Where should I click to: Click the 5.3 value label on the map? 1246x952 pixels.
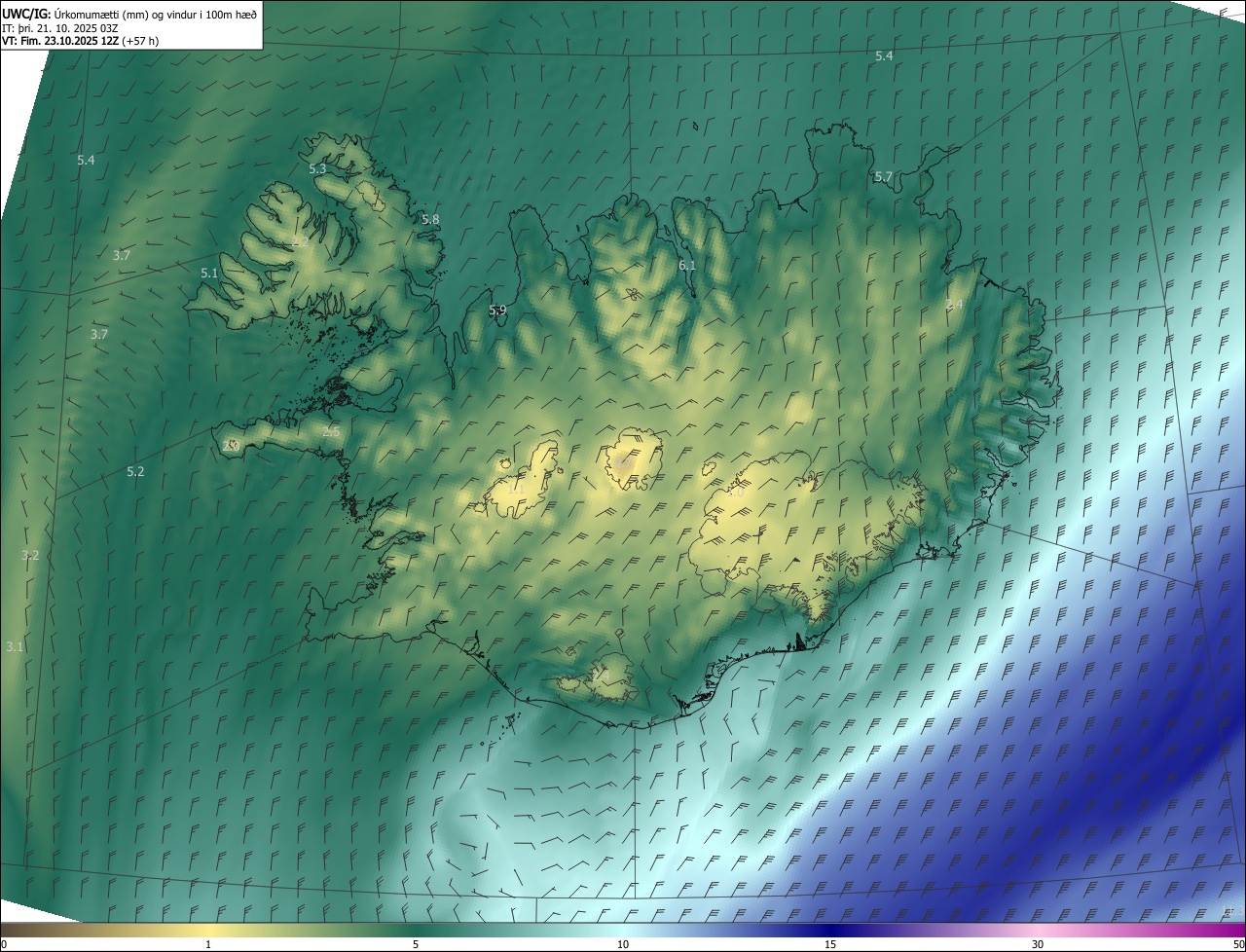coord(318,169)
